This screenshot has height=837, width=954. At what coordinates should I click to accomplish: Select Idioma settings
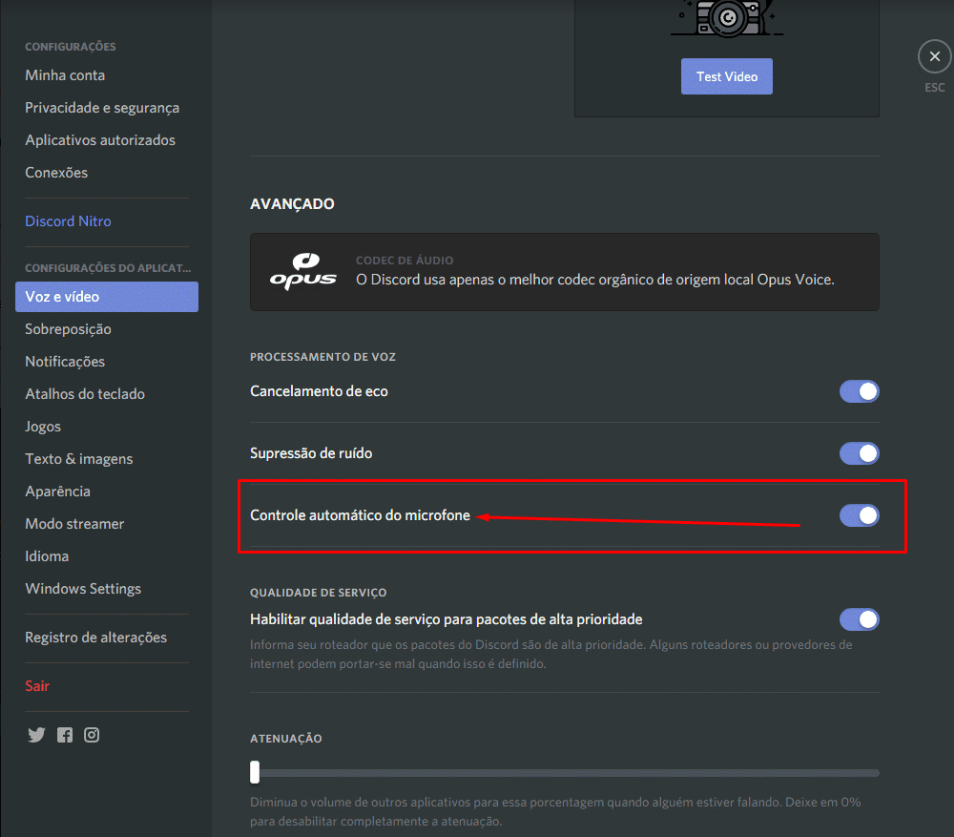(x=47, y=556)
